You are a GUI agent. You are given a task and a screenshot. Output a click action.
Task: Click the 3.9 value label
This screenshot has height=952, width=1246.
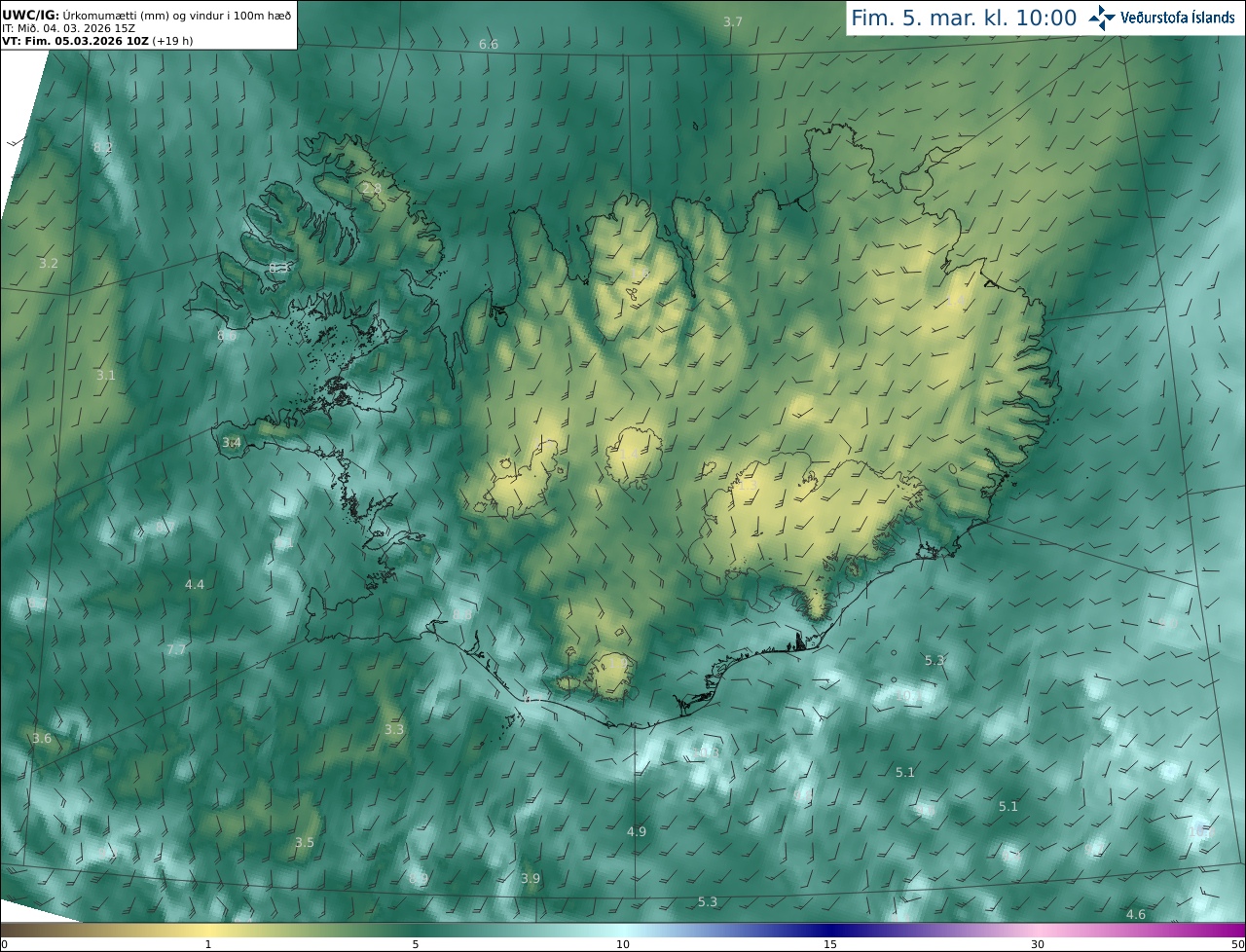531,879
